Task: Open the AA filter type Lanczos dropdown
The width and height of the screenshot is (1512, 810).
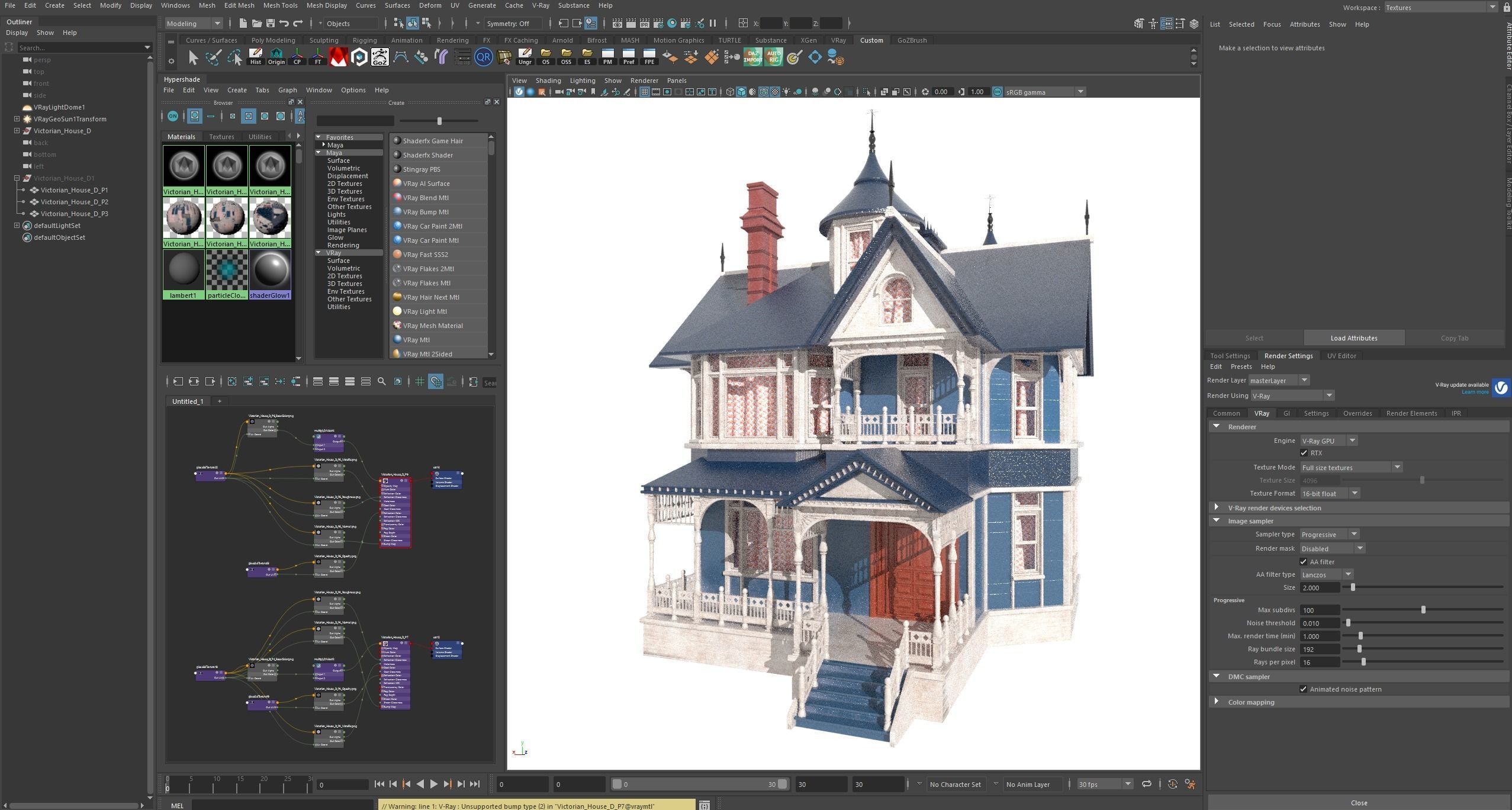Action: point(1327,574)
